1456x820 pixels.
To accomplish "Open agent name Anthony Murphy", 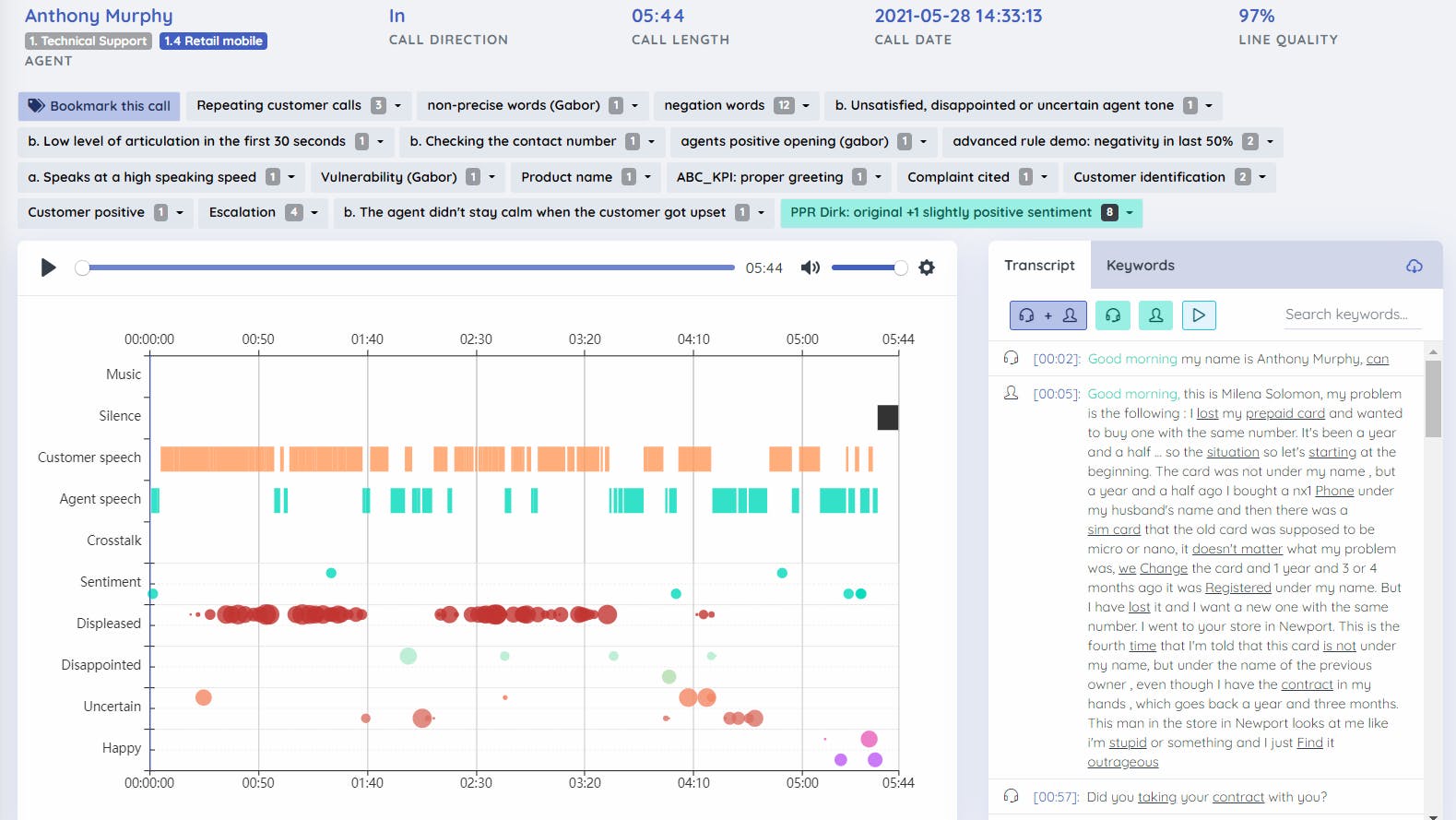I will click(x=99, y=16).
